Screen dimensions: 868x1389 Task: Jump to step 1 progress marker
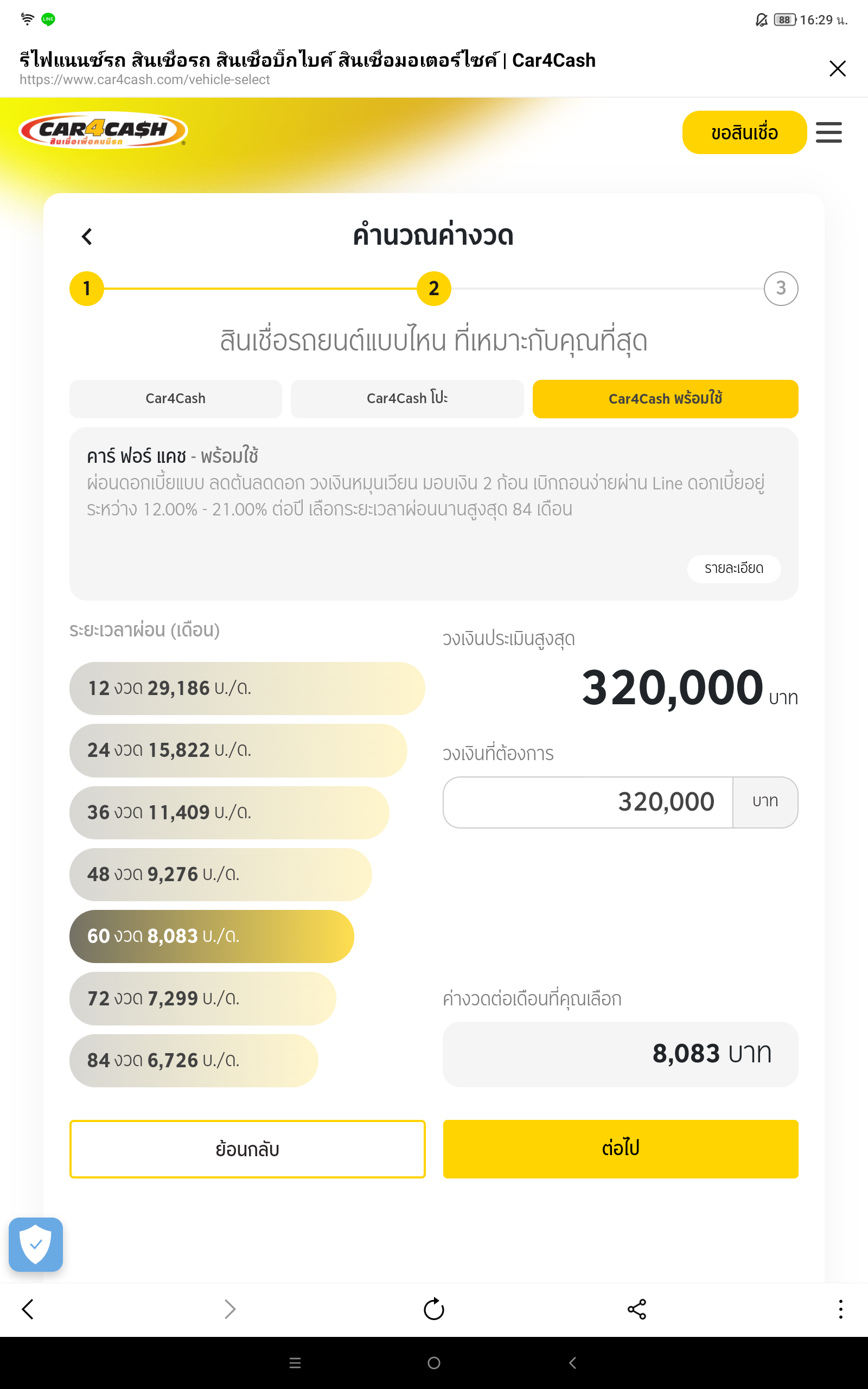(87, 288)
